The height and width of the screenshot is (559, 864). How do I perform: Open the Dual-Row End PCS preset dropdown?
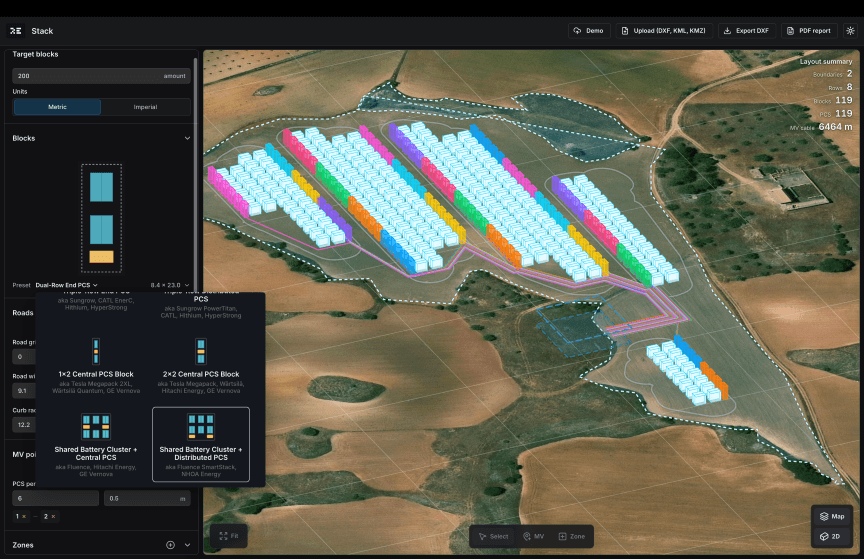(66, 285)
